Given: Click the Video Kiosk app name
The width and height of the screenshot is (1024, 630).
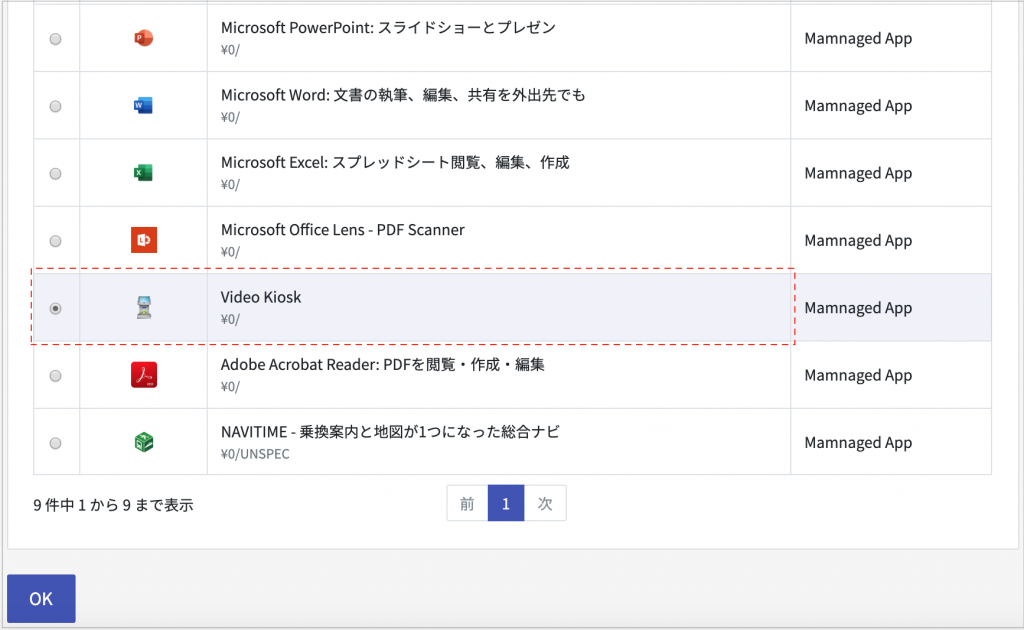Looking at the screenshot, I should (x=261, y=297).
